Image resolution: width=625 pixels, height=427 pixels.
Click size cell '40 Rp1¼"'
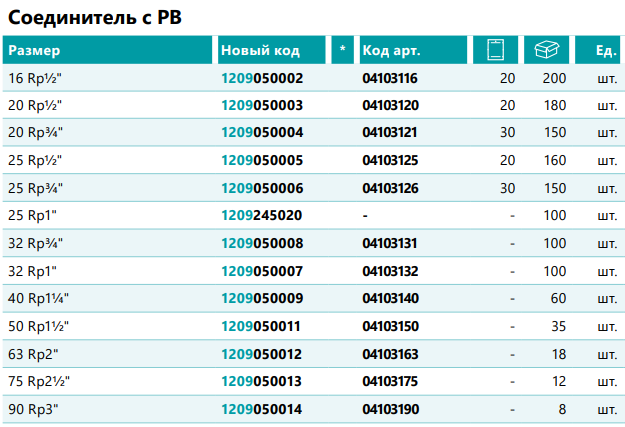pyautogui.click(x=38, y=298)
